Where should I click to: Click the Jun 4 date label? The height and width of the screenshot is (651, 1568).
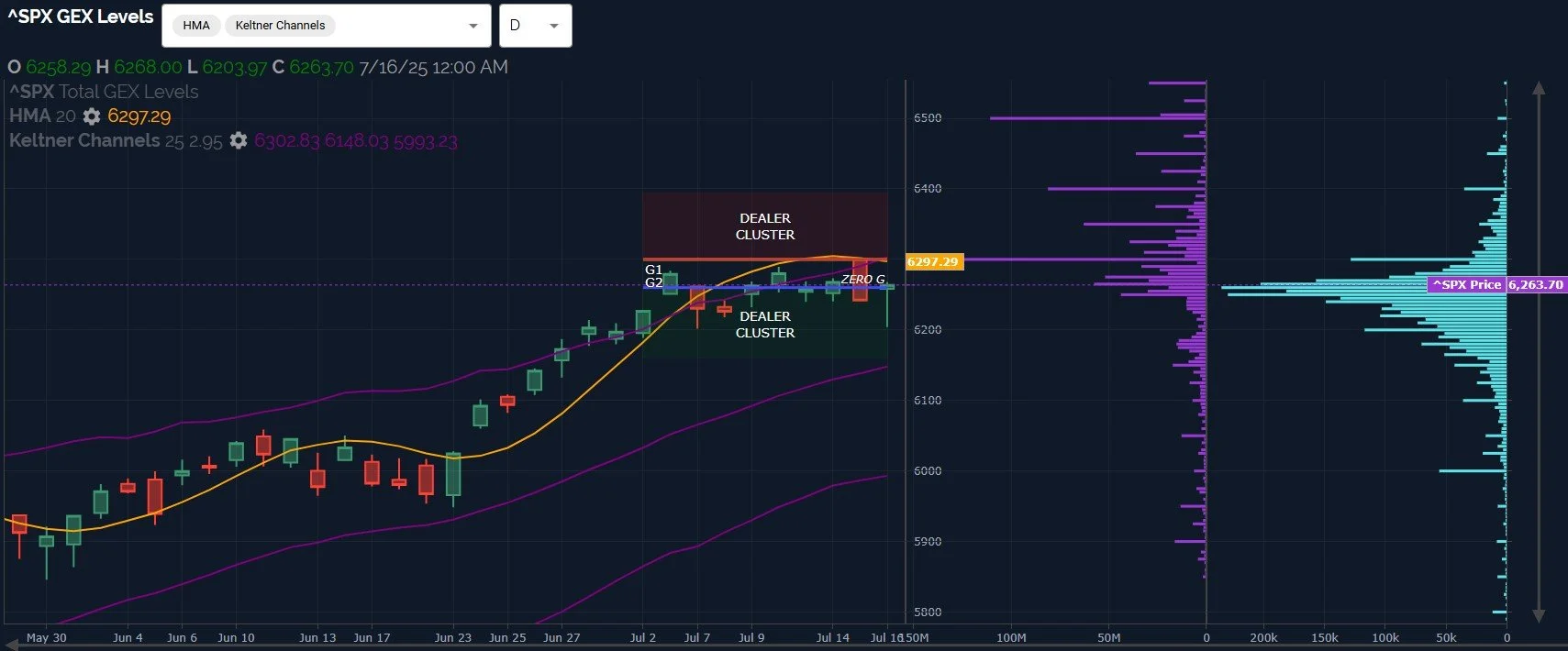pos(128,637)
